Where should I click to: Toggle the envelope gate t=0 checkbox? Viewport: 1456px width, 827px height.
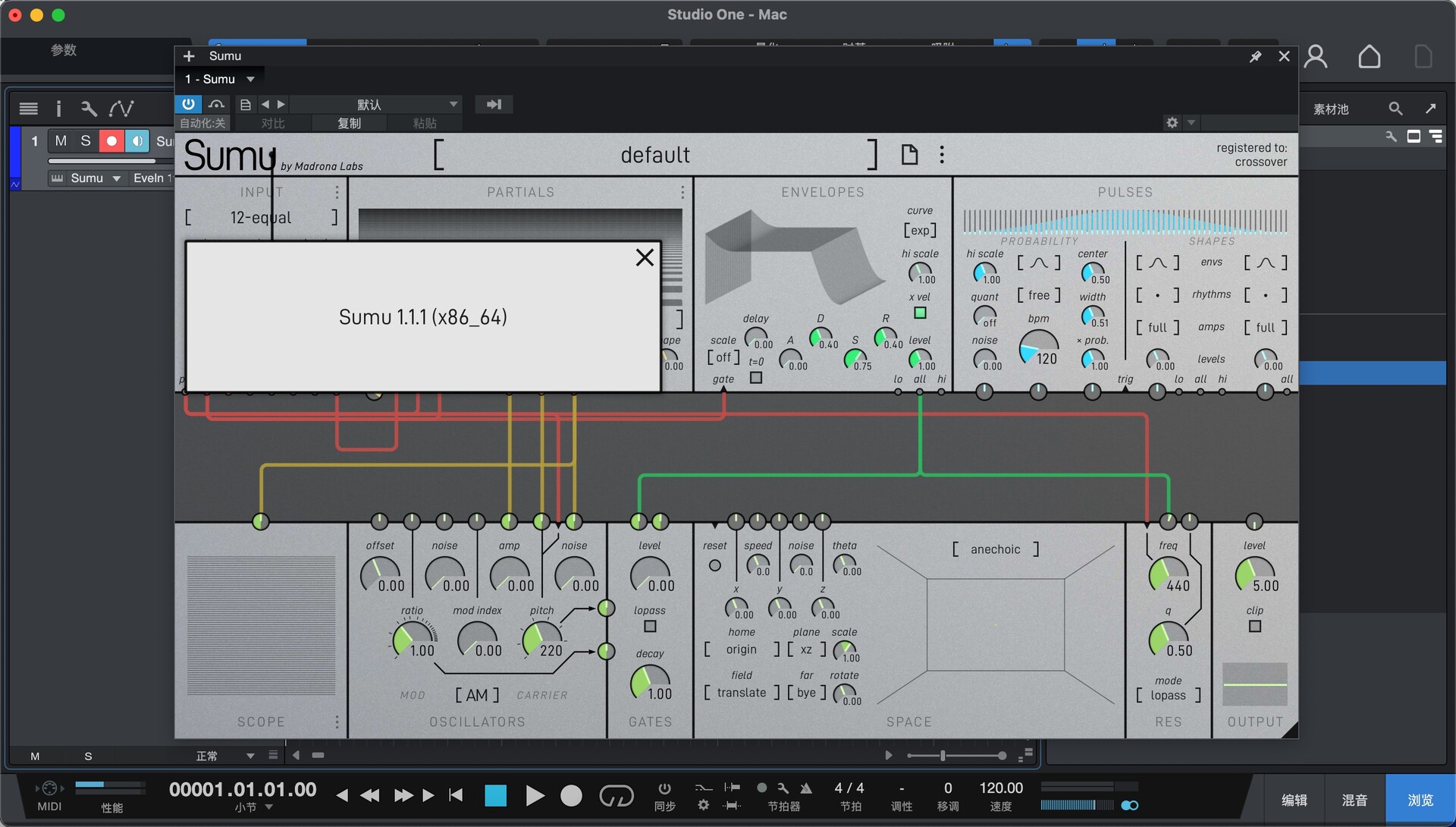756,378
